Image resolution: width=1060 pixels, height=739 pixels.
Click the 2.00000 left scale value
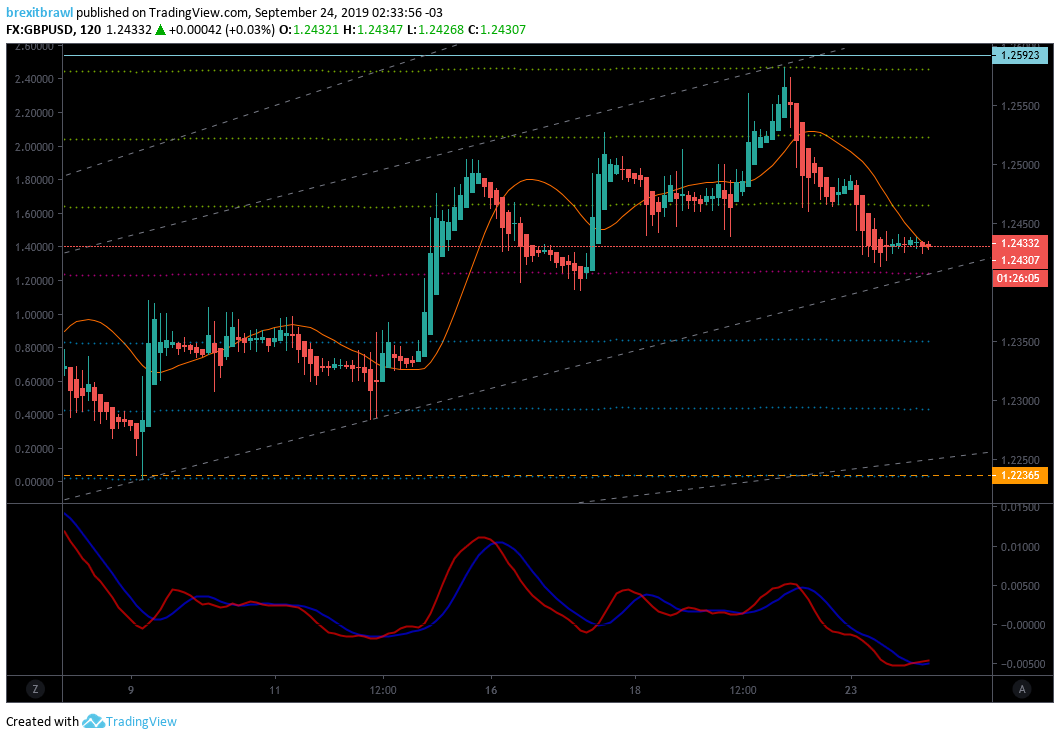point(34,147)
